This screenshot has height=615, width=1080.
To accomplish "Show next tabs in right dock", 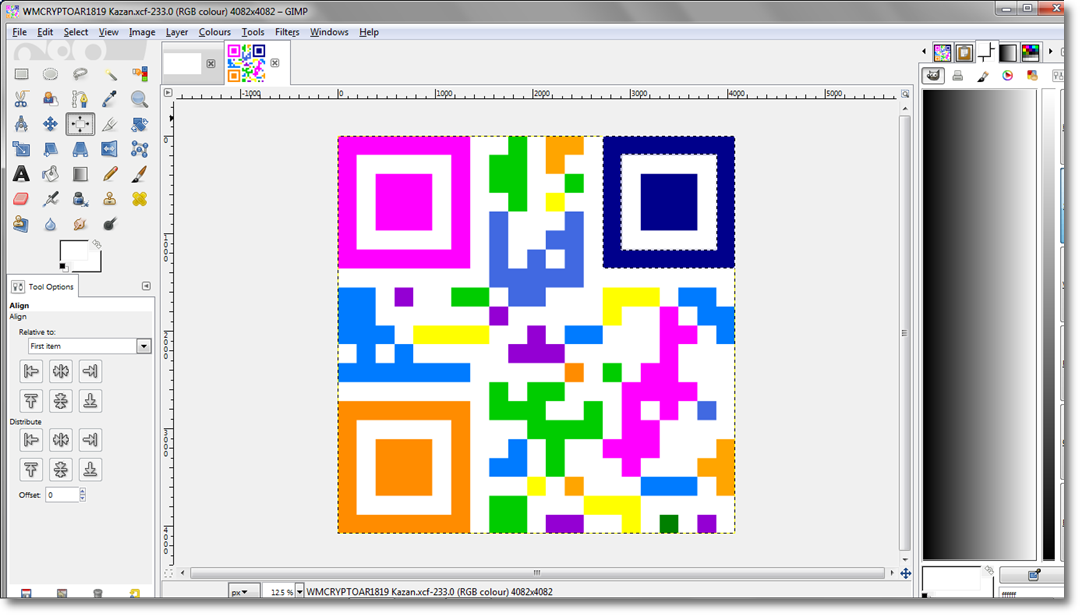I will (1050, 52).
